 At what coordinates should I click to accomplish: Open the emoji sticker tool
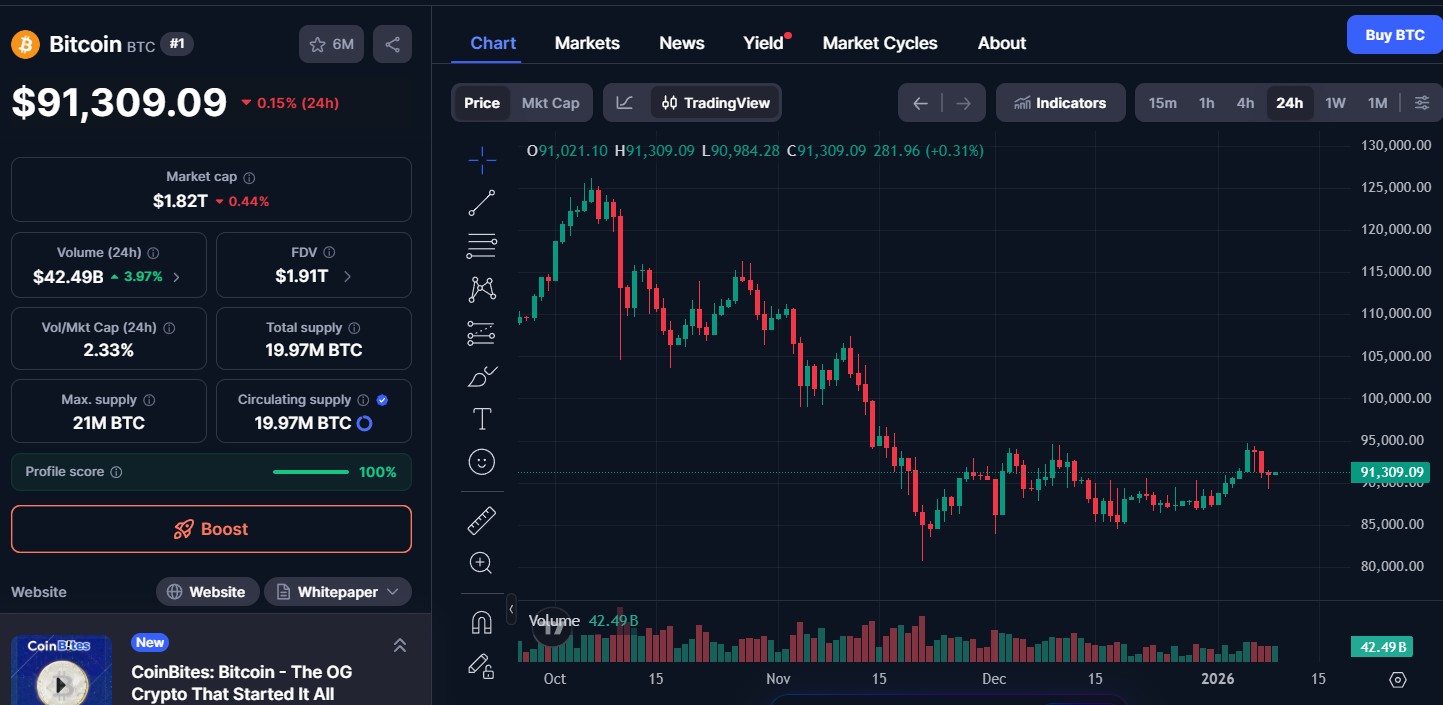click(x=481, y=461)
